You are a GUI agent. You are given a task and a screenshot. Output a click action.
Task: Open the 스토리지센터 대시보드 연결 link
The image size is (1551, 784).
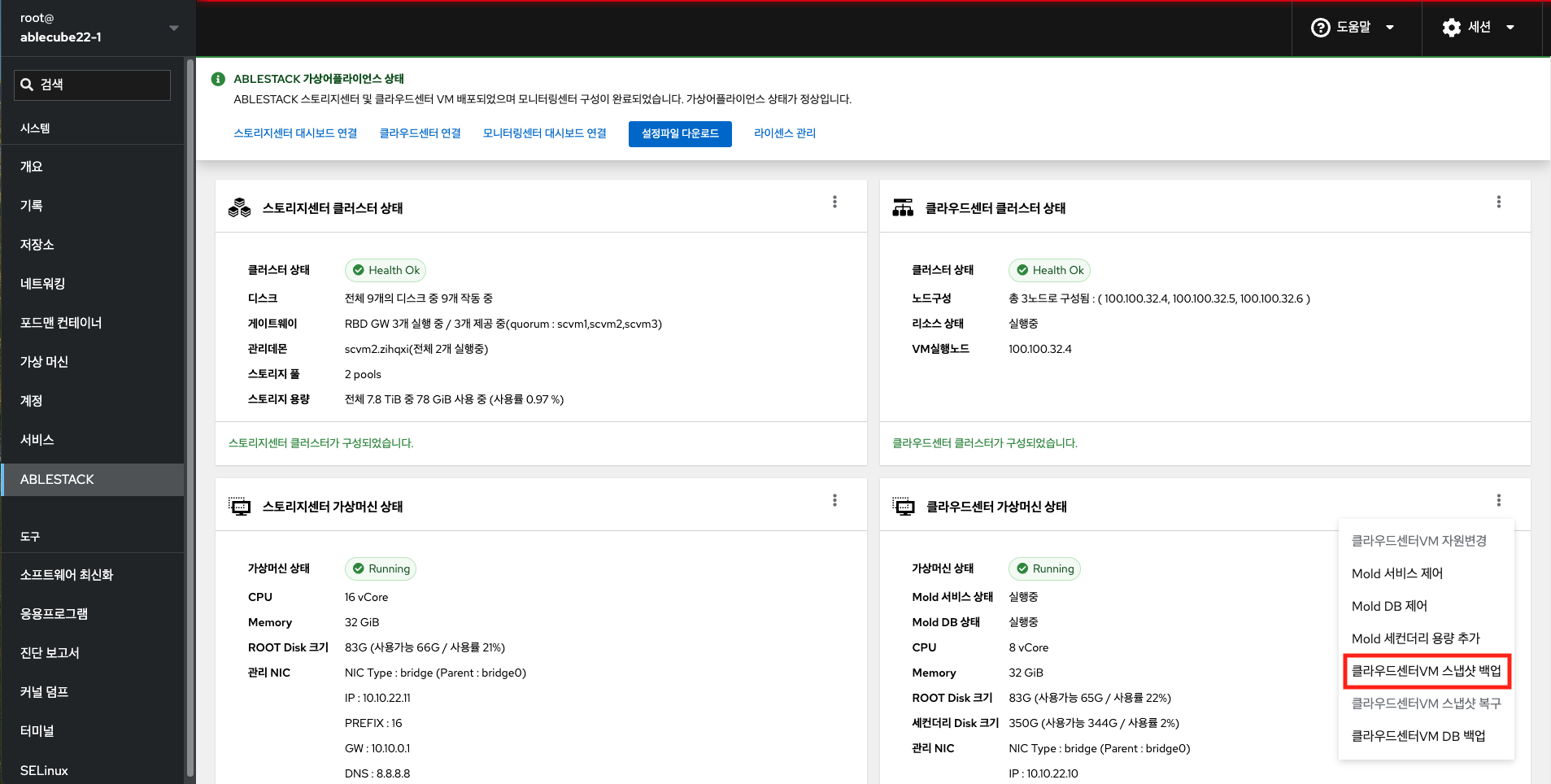tap(295, 133)
